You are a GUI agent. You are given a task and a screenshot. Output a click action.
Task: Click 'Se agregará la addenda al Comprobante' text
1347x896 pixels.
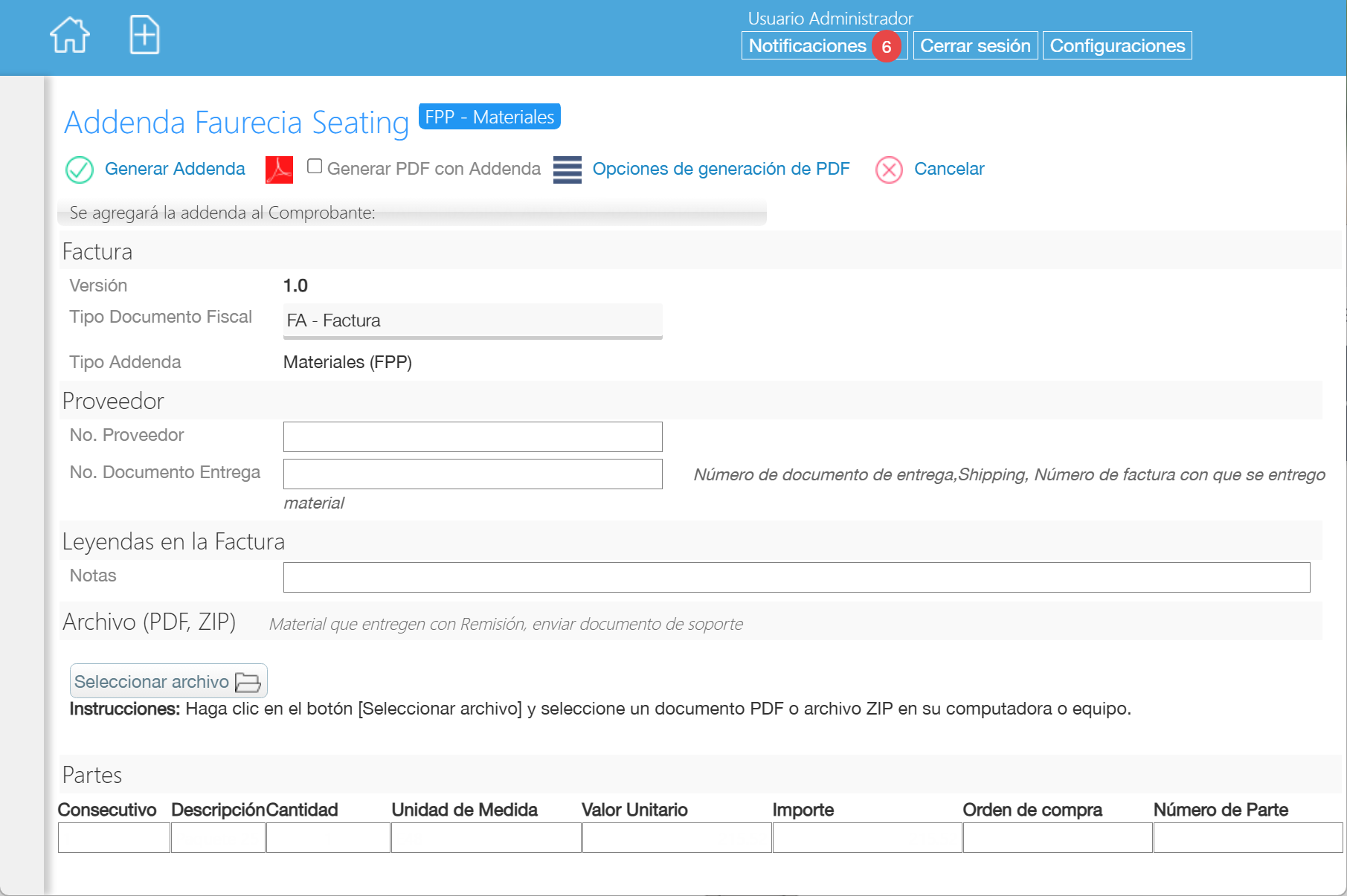point(222,213)
